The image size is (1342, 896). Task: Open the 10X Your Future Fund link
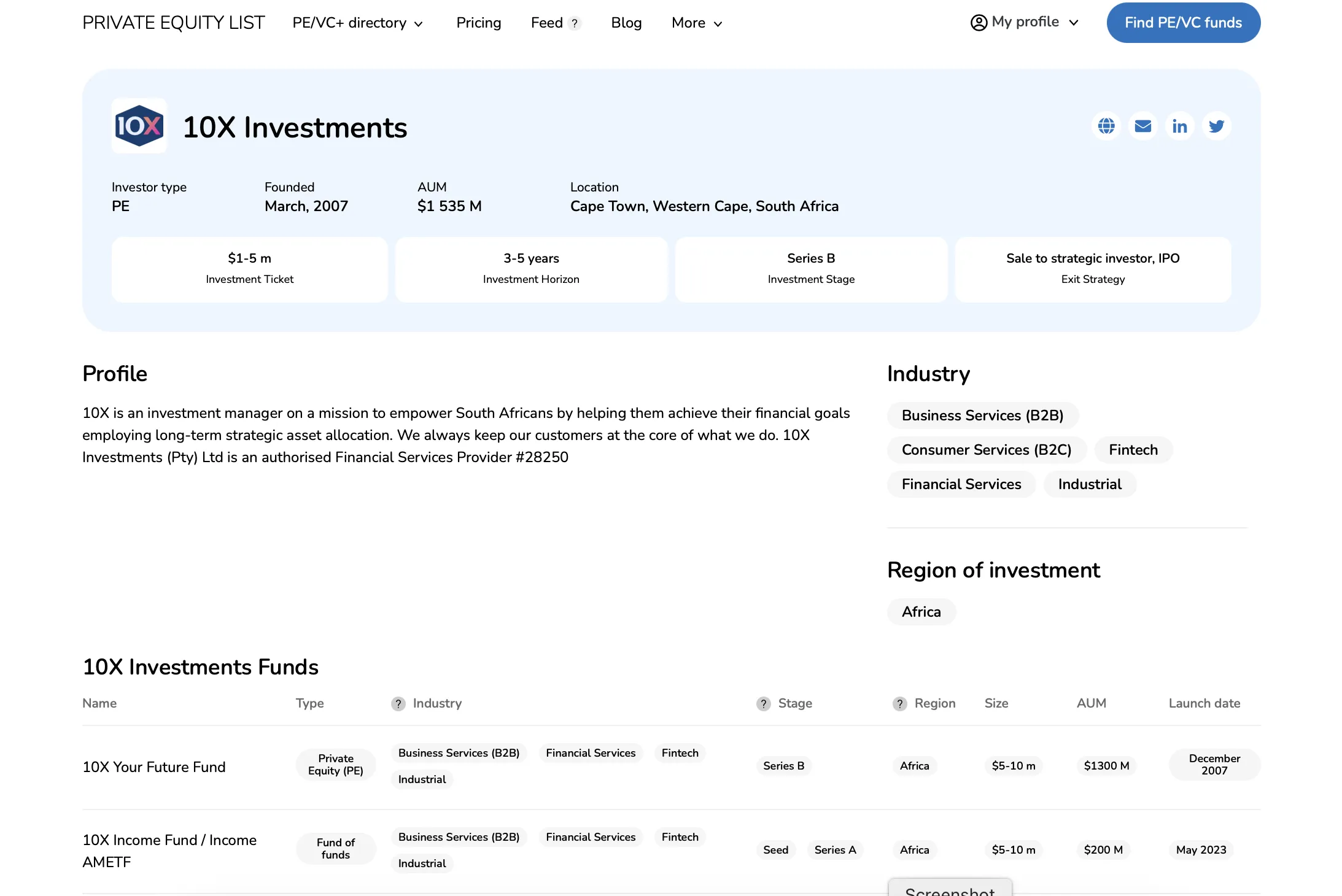point(154,767)
